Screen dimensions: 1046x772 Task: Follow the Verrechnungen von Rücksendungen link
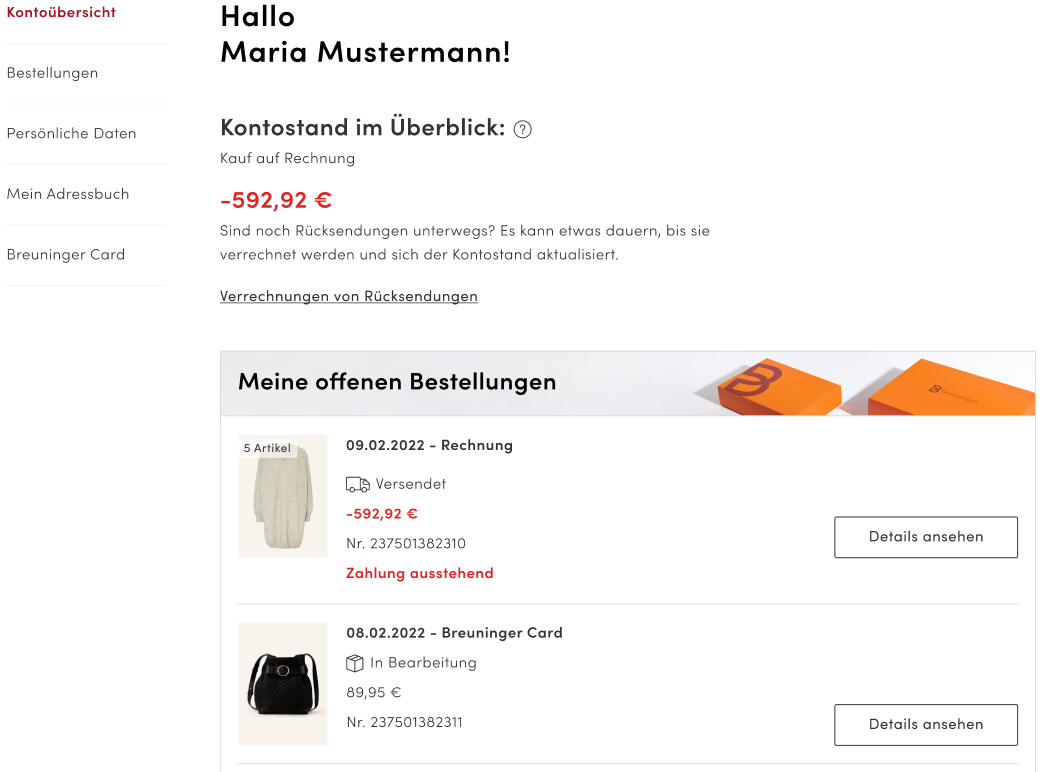click(348, 296)
